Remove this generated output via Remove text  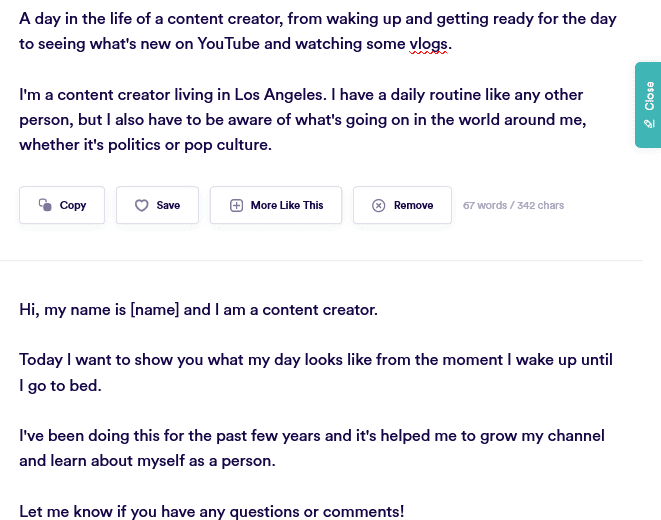point(413,205)
